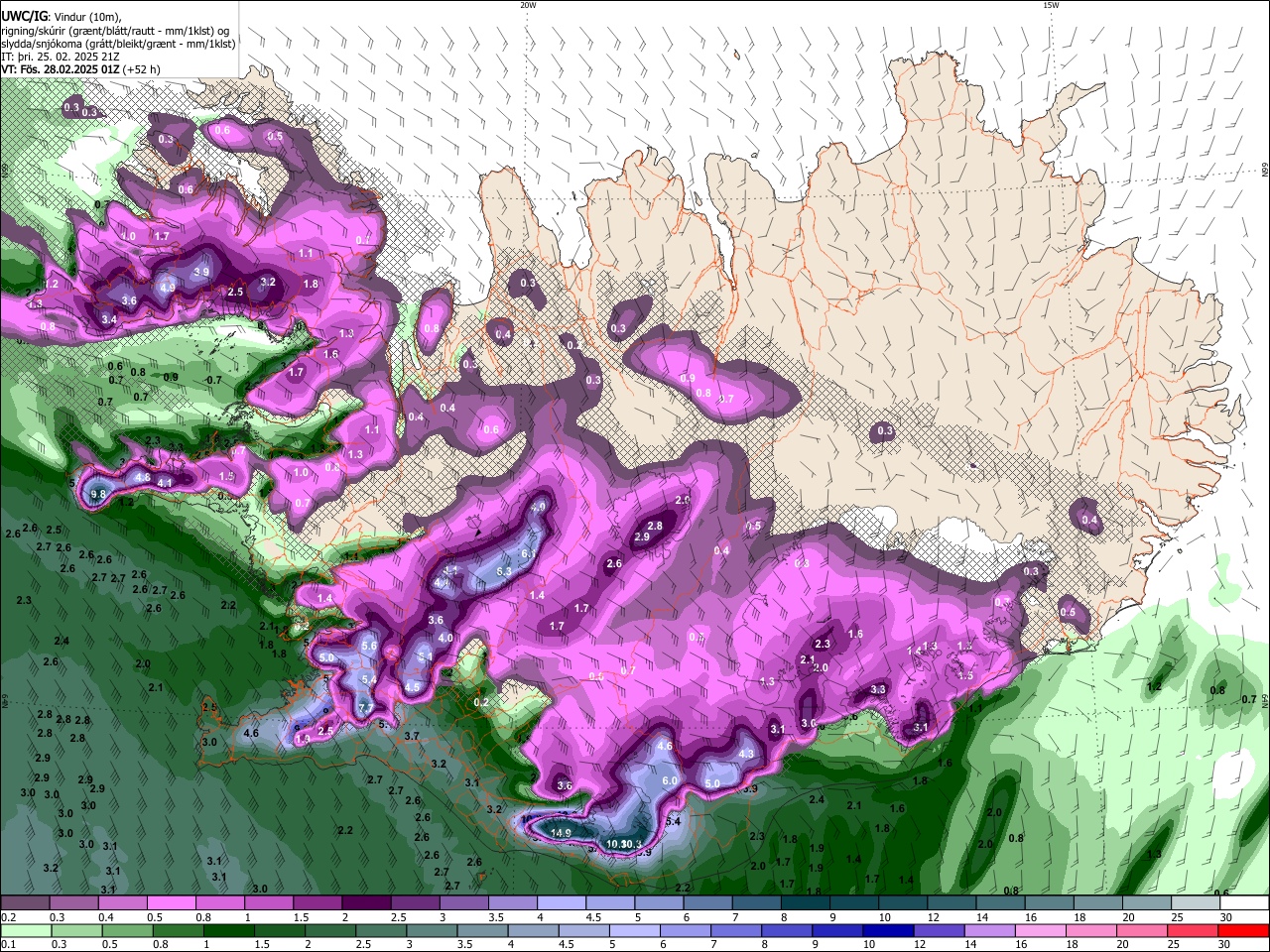The image size is (1270, 952).
Task: Click the white swatch ending the snow legend
Action: [x=1244, y=902]
